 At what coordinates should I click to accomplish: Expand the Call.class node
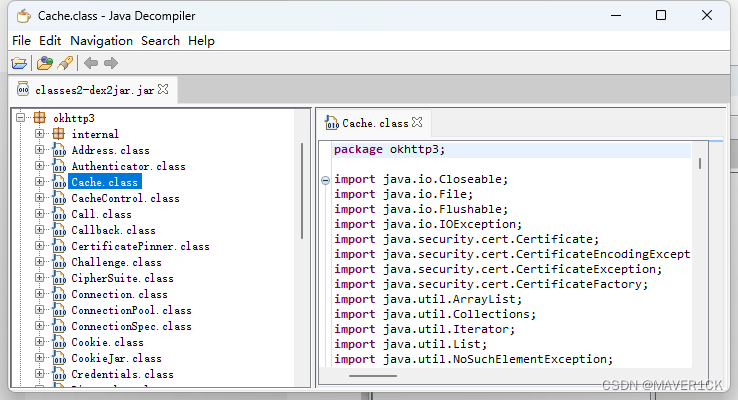40,214
